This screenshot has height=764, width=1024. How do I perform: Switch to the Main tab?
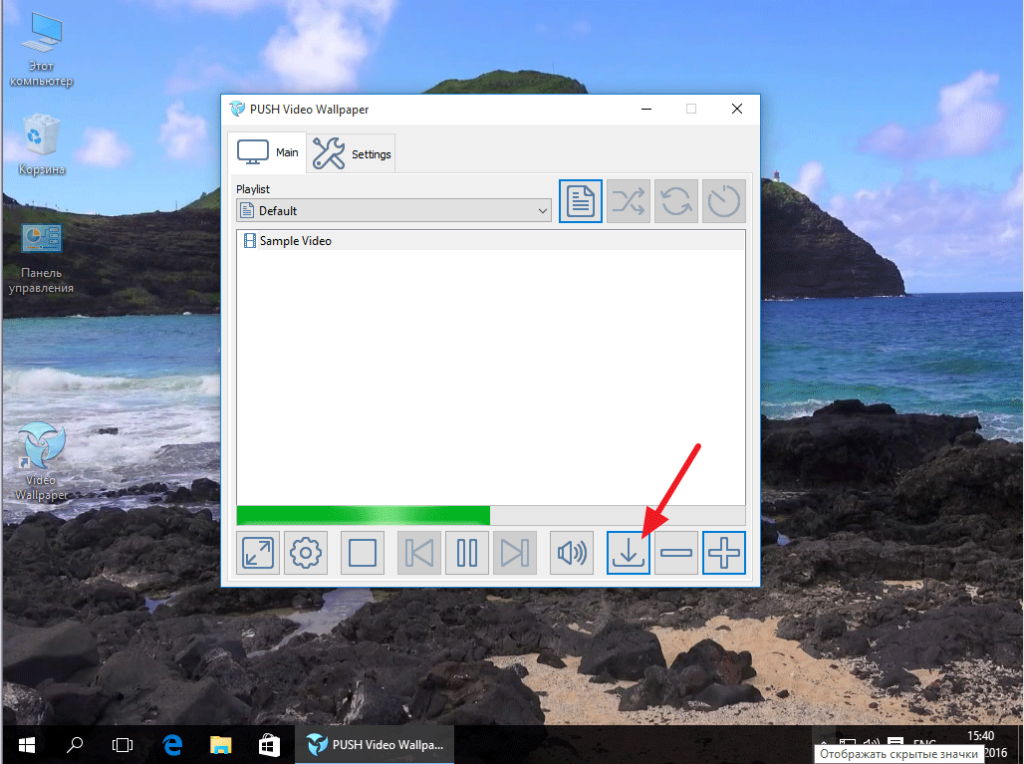[267, 153]
